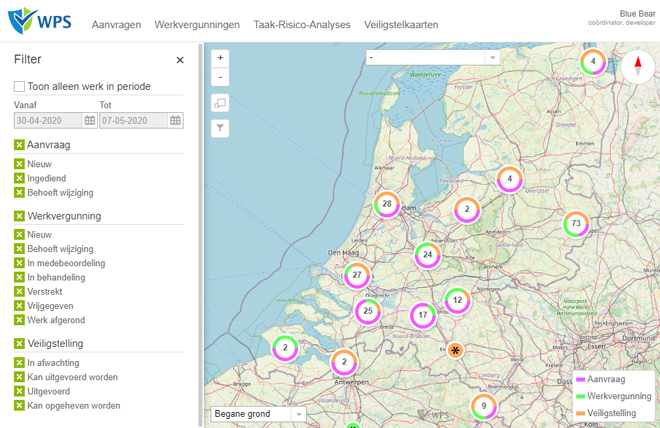The width and height of the screenshot is (660, 428).
Task: Uncheck Kan uitgevoerd worden checkbox
Action: point(19,377)
